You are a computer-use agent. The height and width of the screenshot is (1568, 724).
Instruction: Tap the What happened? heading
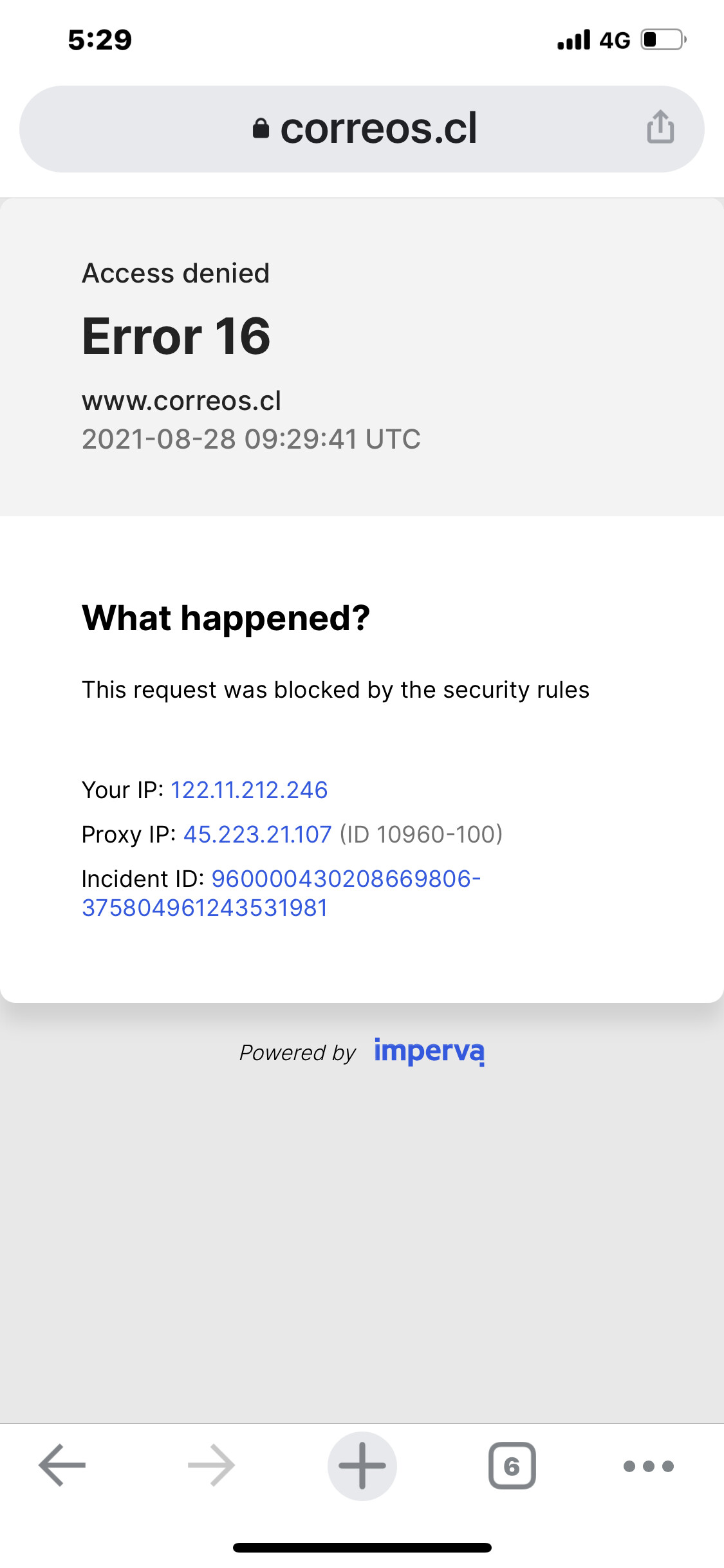(226, 619)
